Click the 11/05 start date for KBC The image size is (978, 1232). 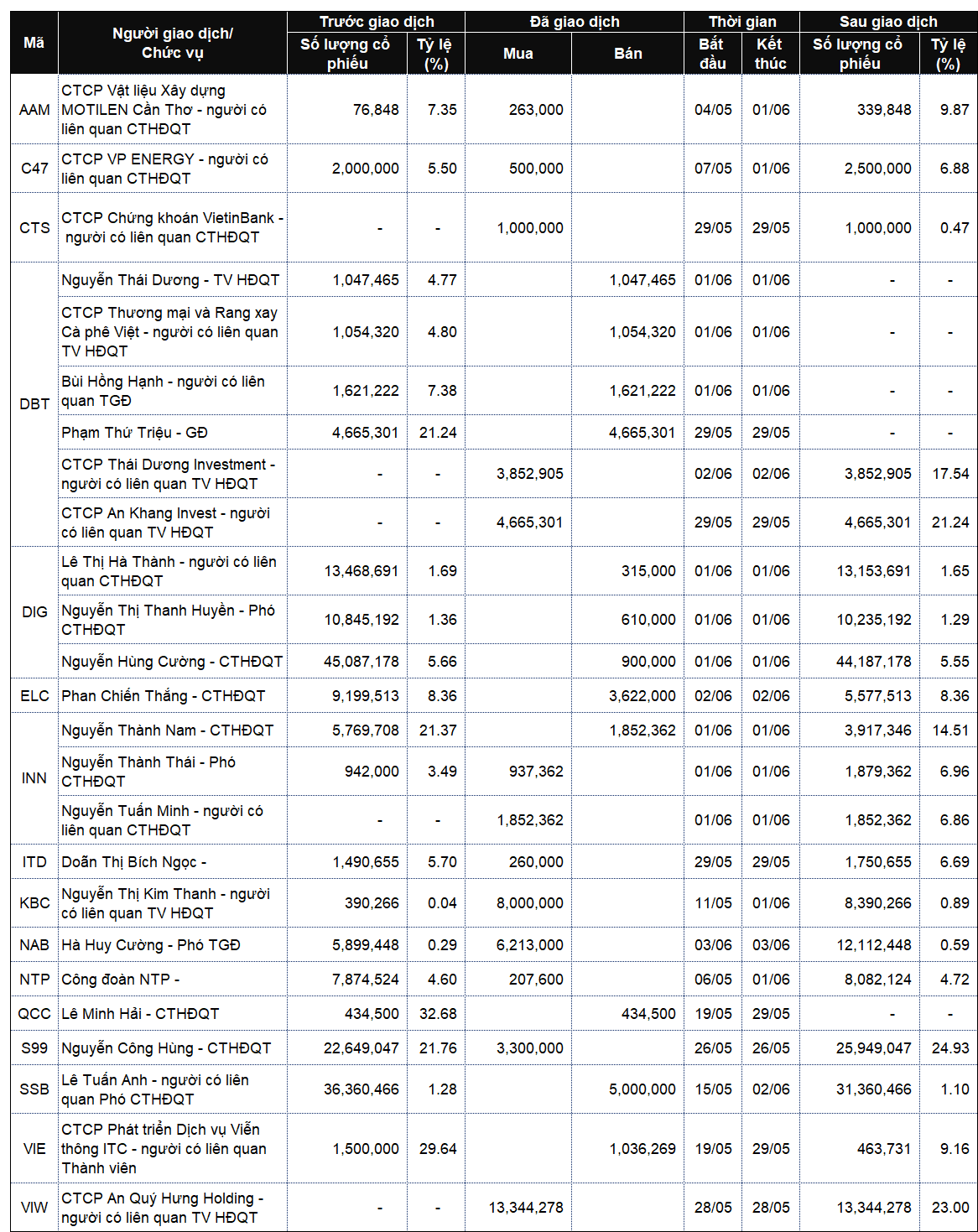click(713, 903)
